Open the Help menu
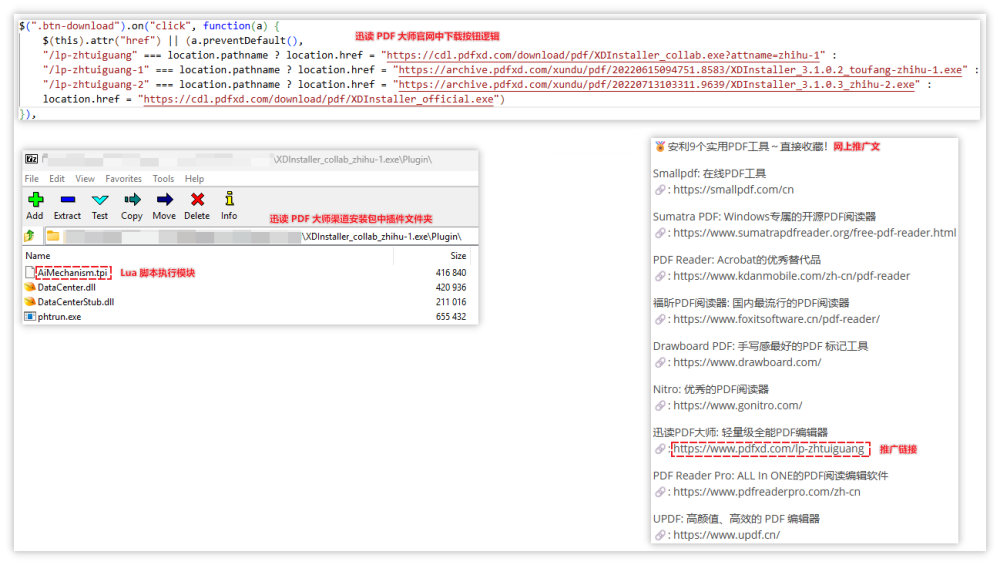 [195, 179]
